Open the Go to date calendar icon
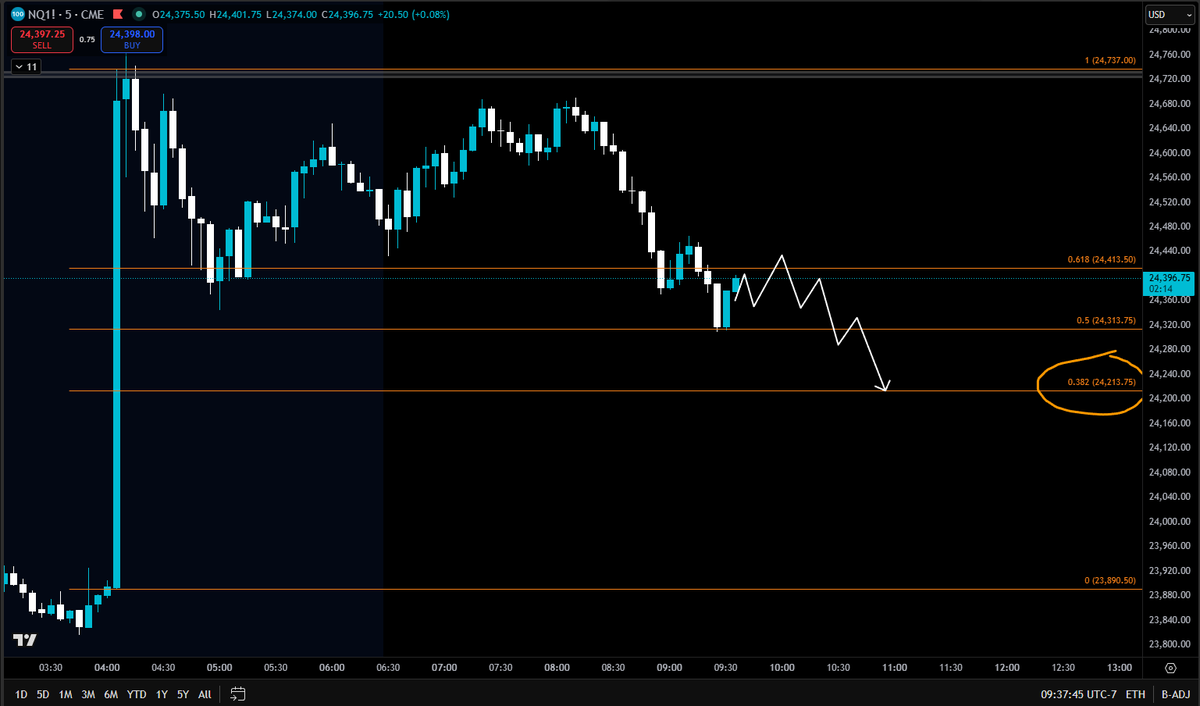The width and height of the screenshot is (1200, 706). (238, 693)
